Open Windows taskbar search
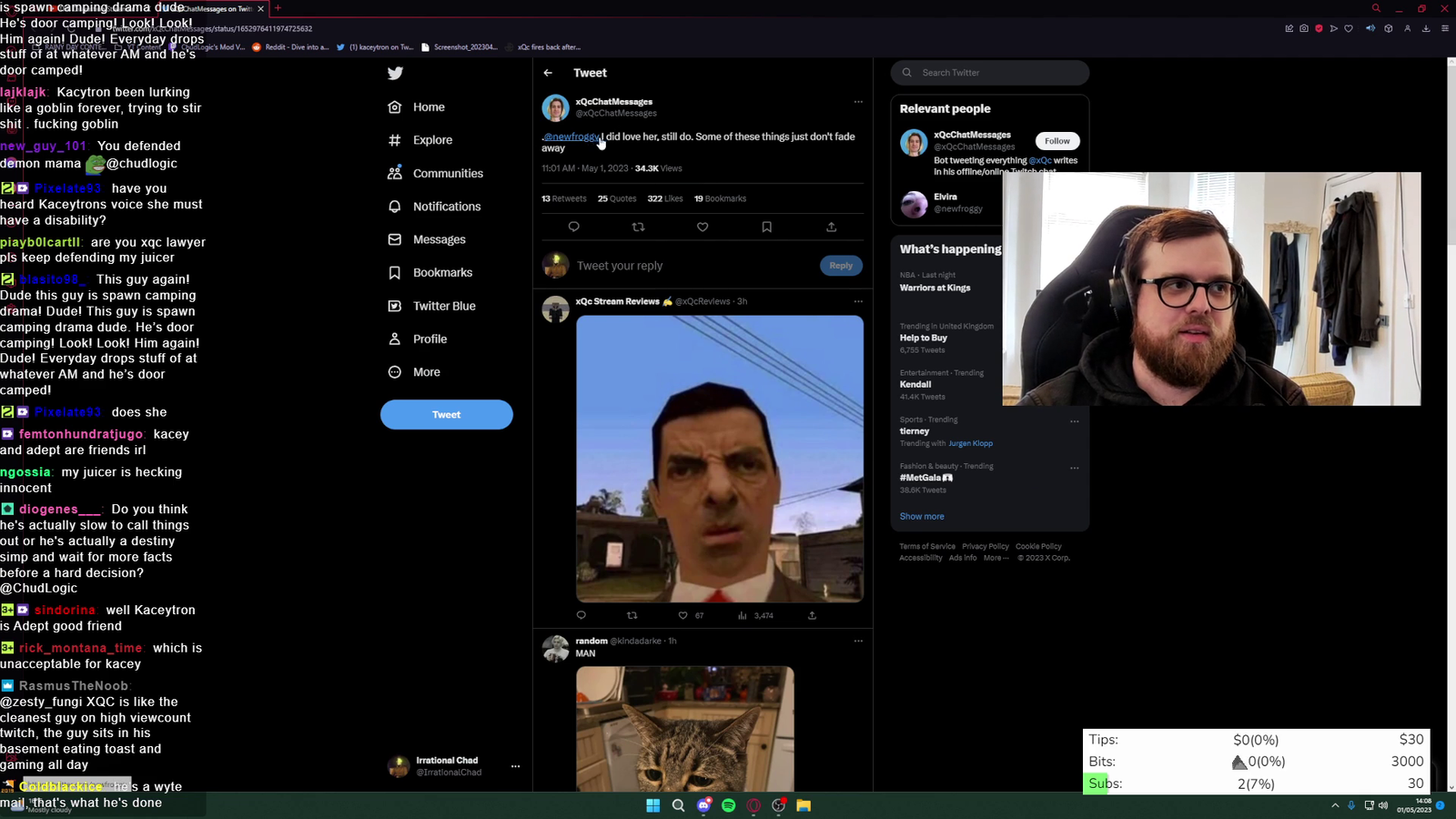1456x819 pixels. click(x=678, y=805)
